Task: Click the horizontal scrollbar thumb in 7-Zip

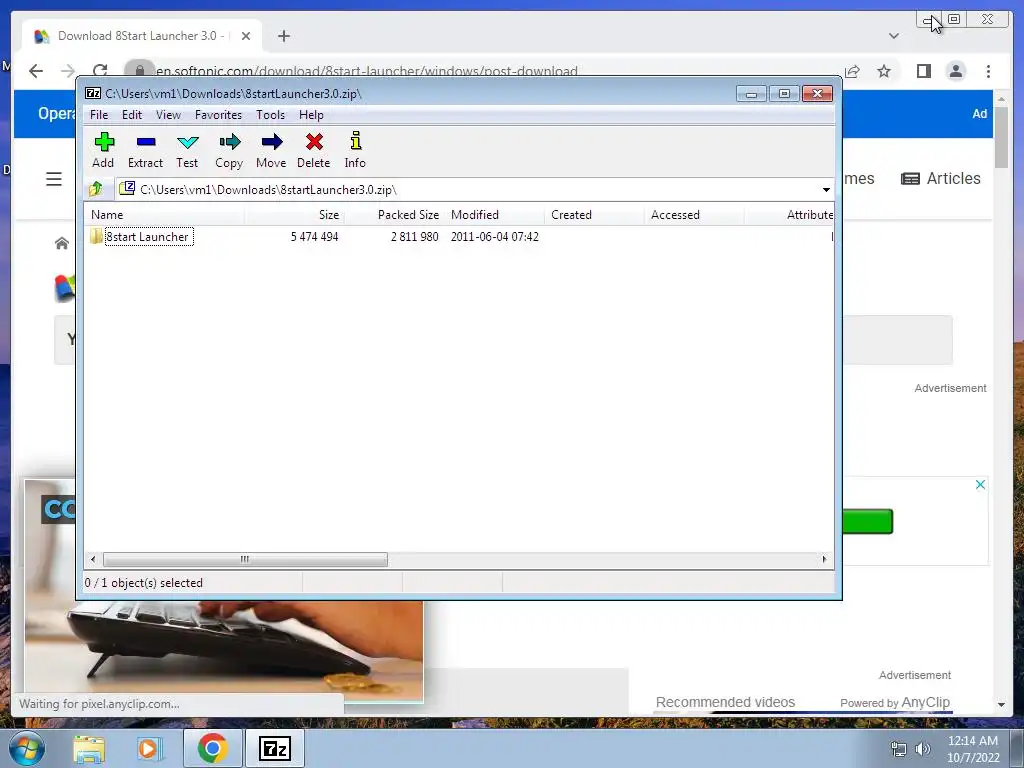Action: coord(245,560)
